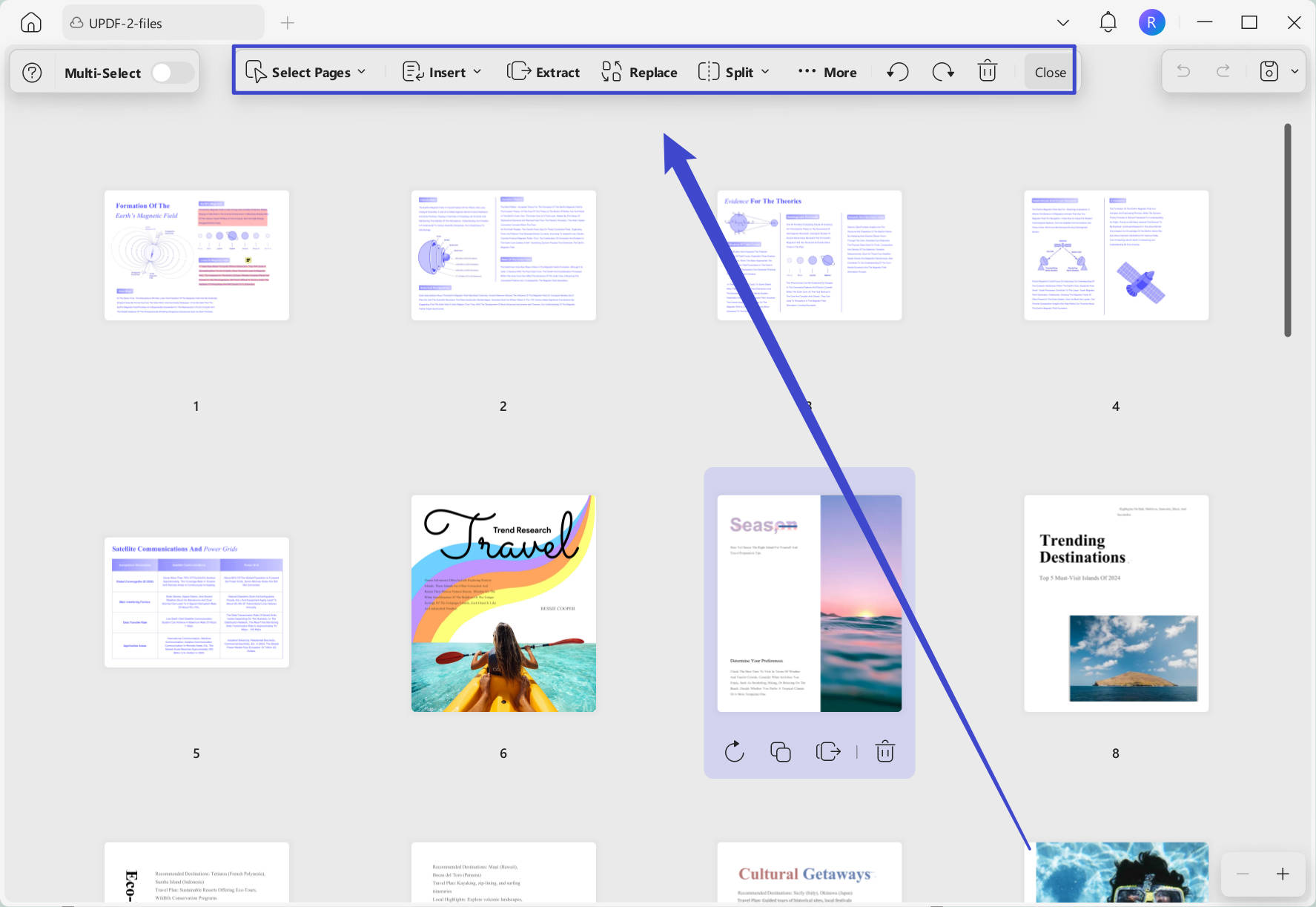Open the UPDF-2-files tab

pos(163,23)
